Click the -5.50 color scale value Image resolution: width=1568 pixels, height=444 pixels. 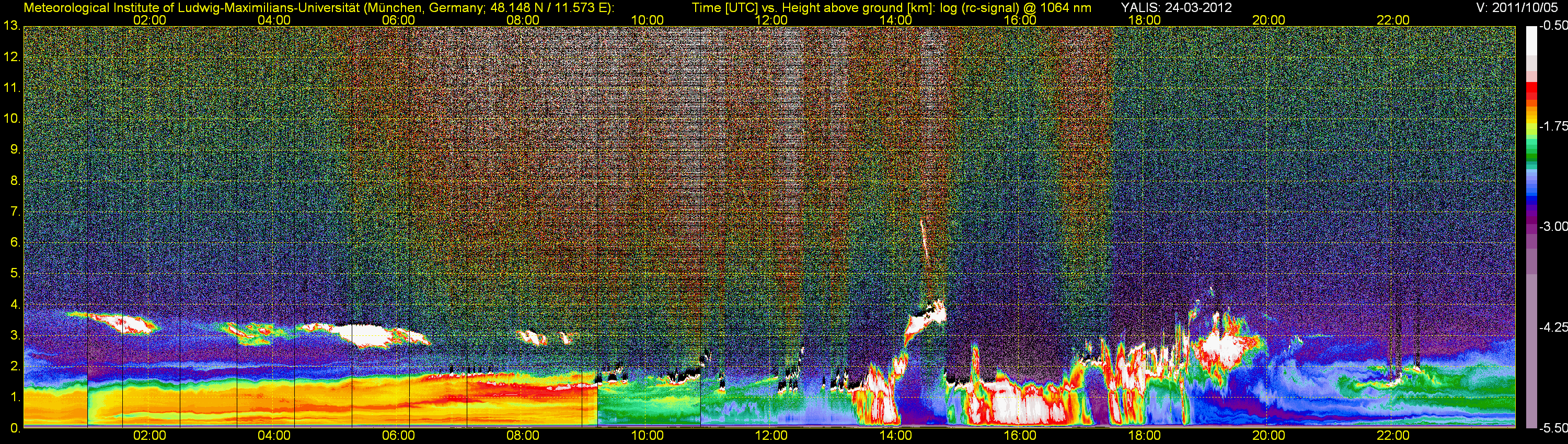1553,428
